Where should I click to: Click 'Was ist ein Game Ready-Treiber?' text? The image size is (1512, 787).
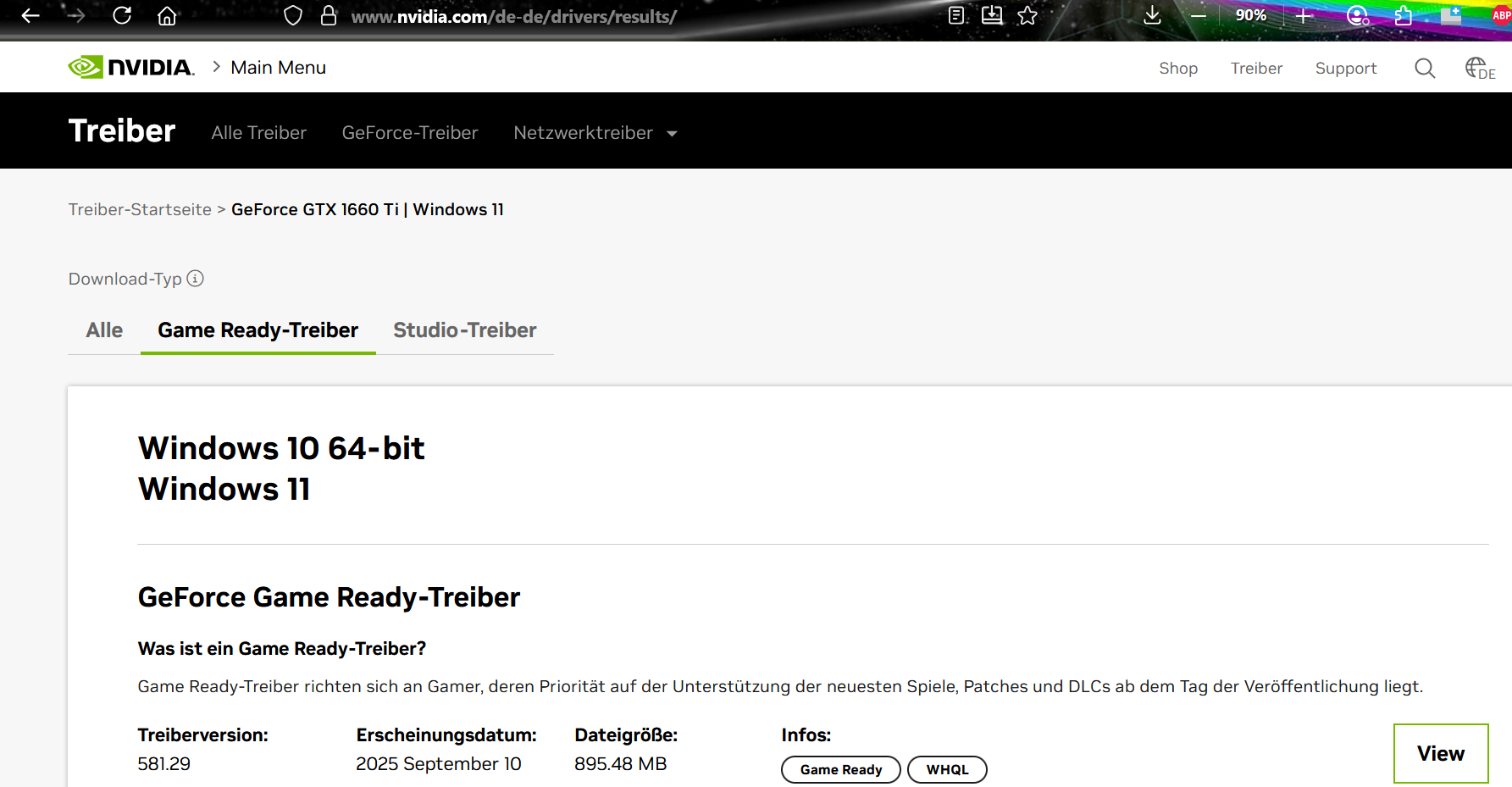coord(282,649)
